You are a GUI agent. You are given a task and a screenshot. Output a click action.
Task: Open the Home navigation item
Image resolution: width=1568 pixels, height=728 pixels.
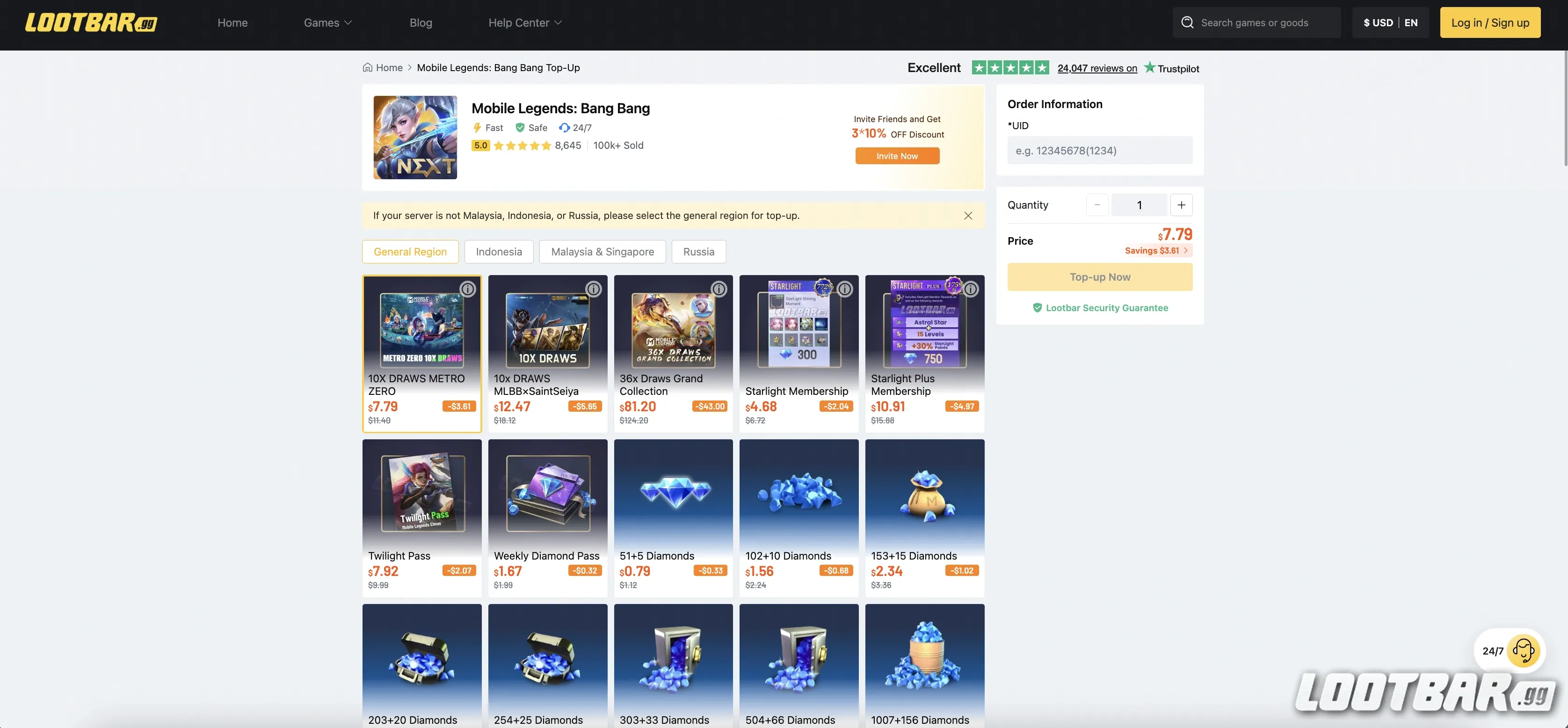point(232,22)
